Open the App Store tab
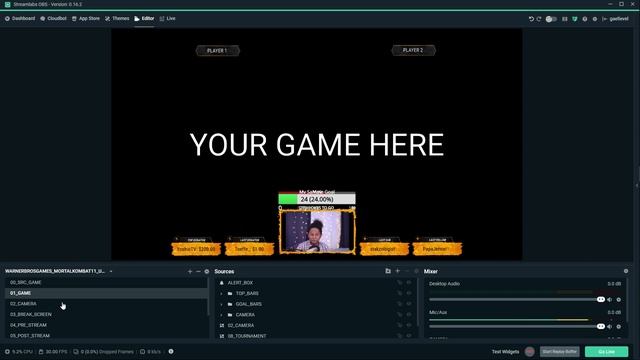The image size is (640, 360). pyautogui.click(x=86, y=18)
